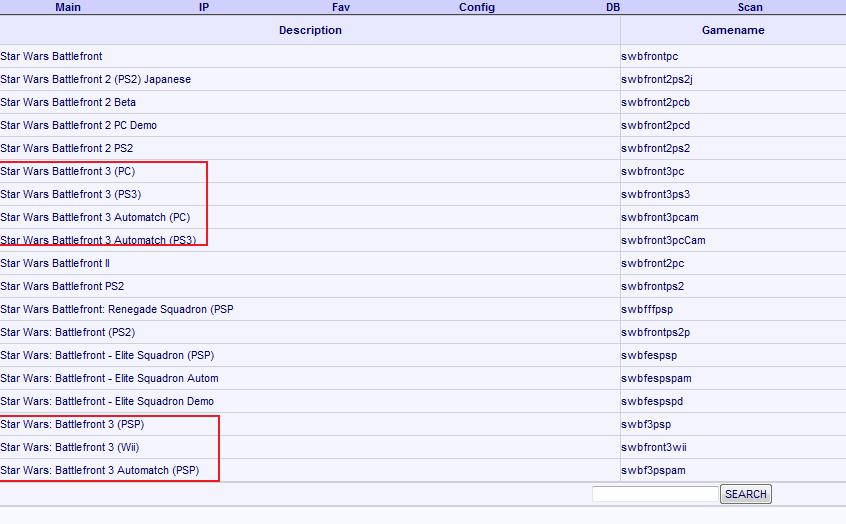This screenshot has width=846, height=524.
Task: Click 'Star Wars: Battlefront - Elite Squadron Demo'
Action: (x=107, y=401)
